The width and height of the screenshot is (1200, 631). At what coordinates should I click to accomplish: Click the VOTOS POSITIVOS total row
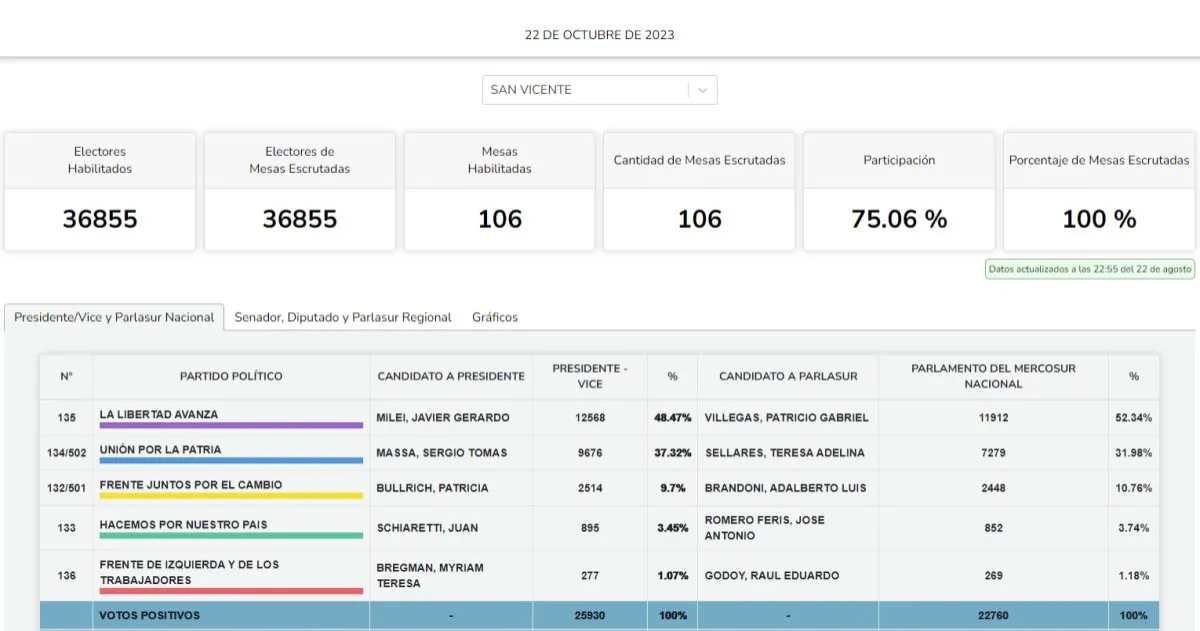click(x=600, y=615)
